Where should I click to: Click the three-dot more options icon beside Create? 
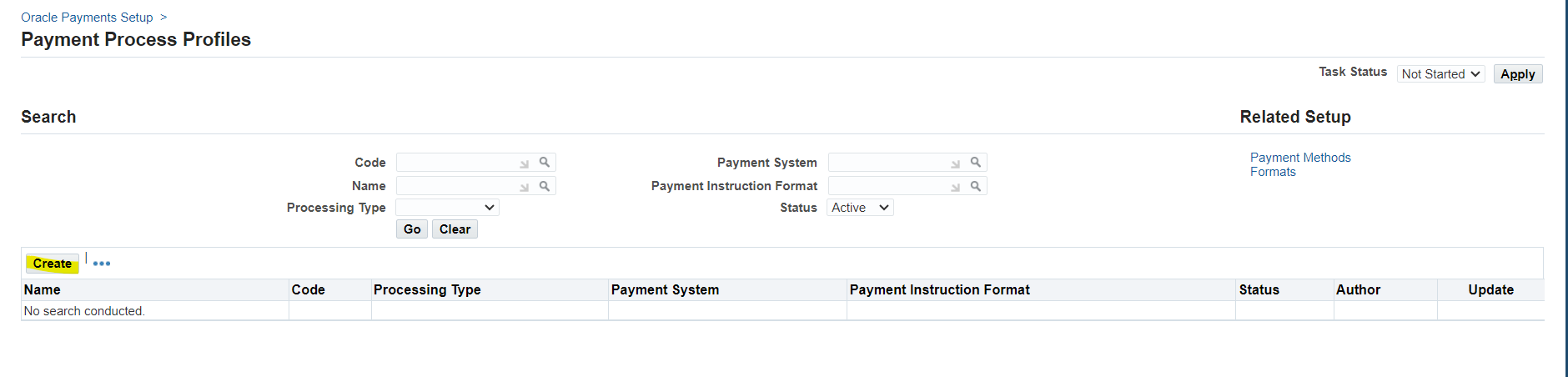[102, 264]
